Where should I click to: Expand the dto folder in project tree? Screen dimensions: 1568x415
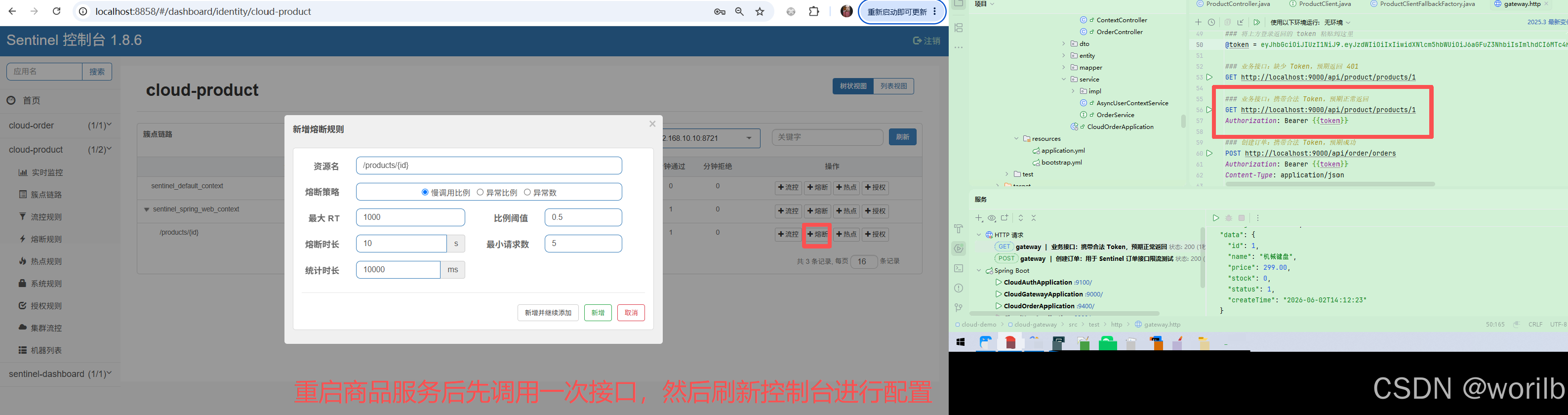pos(1063,44)
